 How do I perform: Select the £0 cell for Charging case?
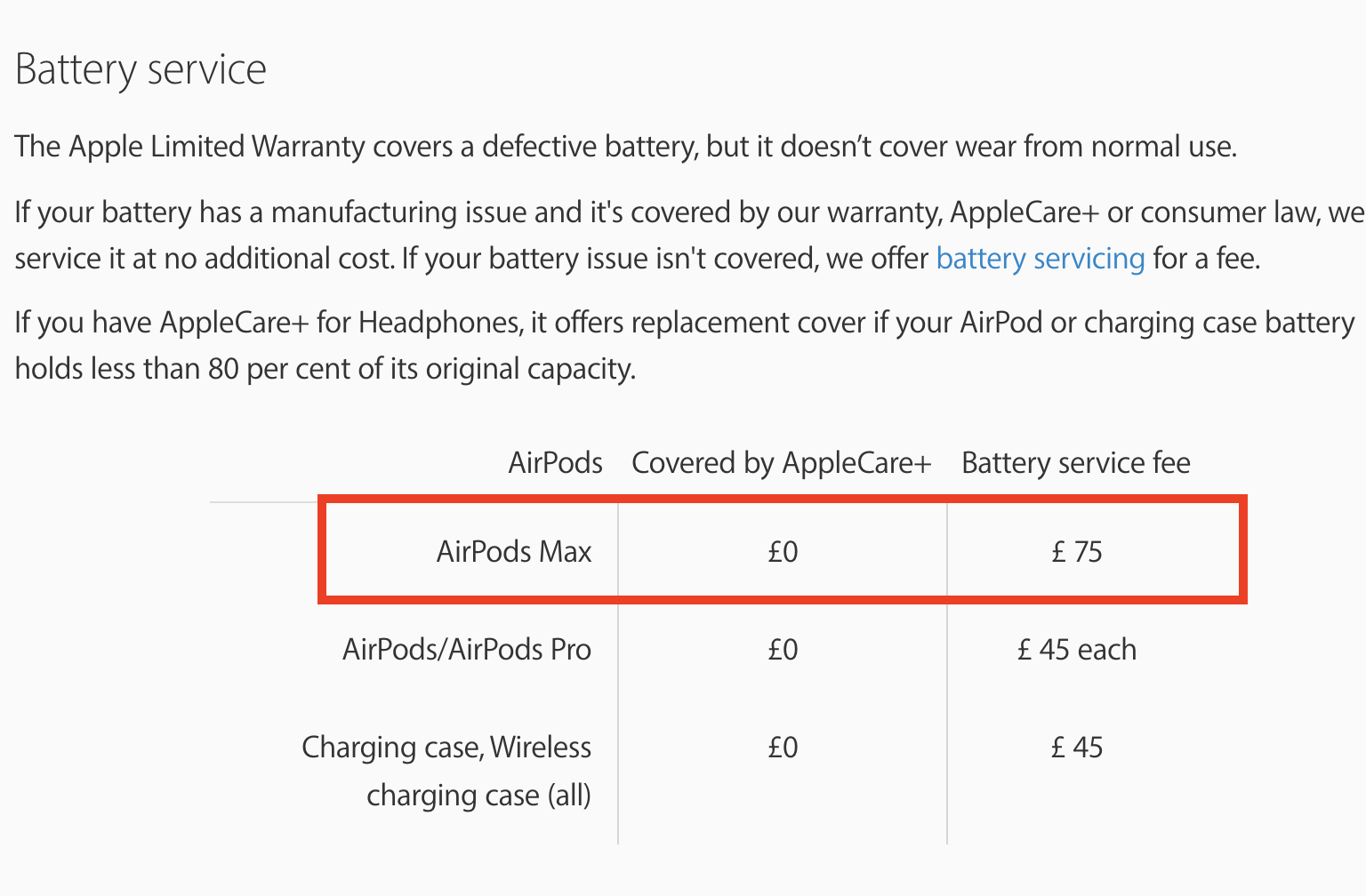pyautogui.click(x=783, y=748)
